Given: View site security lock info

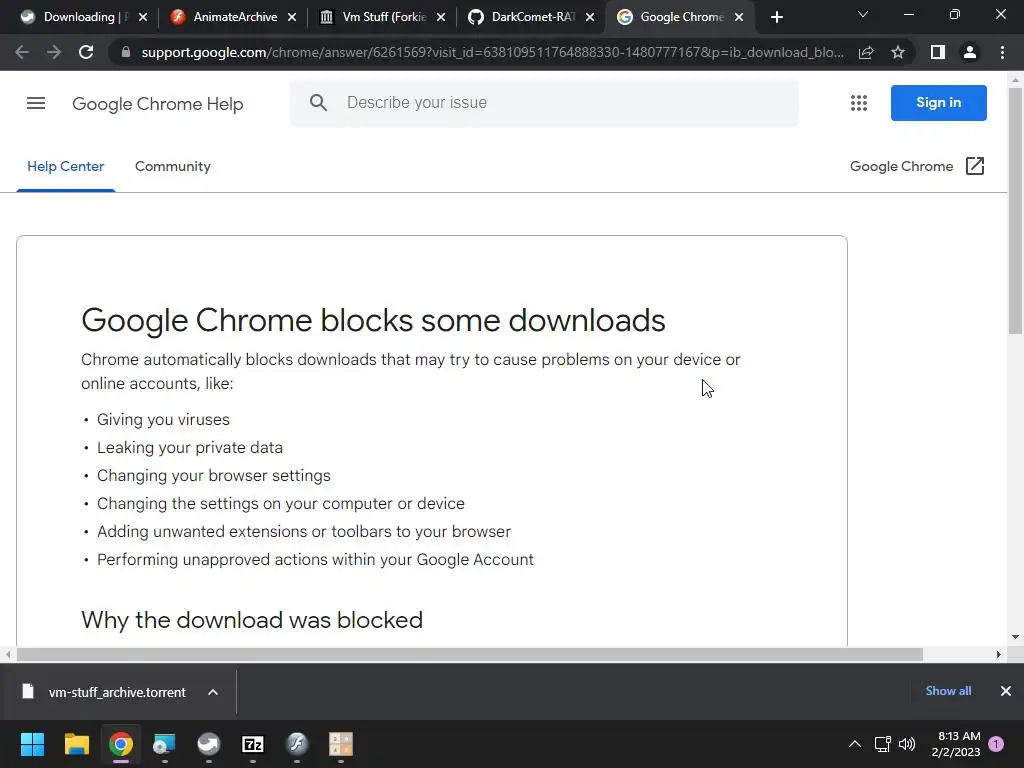Looking at the screenshot, I should 126,52.
